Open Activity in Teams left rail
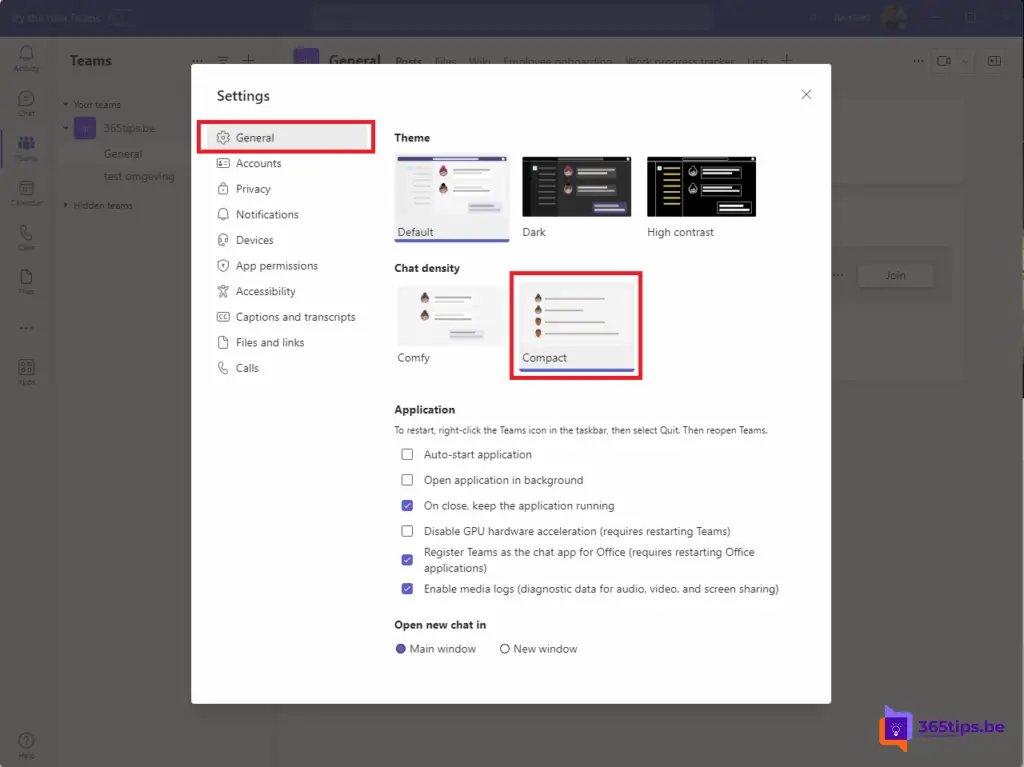1024x767 pixels. [x=26, y=58]
